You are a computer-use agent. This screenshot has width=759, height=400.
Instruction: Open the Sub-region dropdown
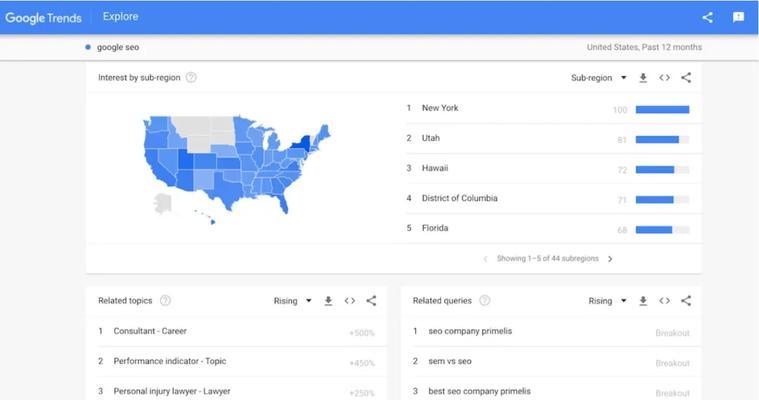click(599, 77)
